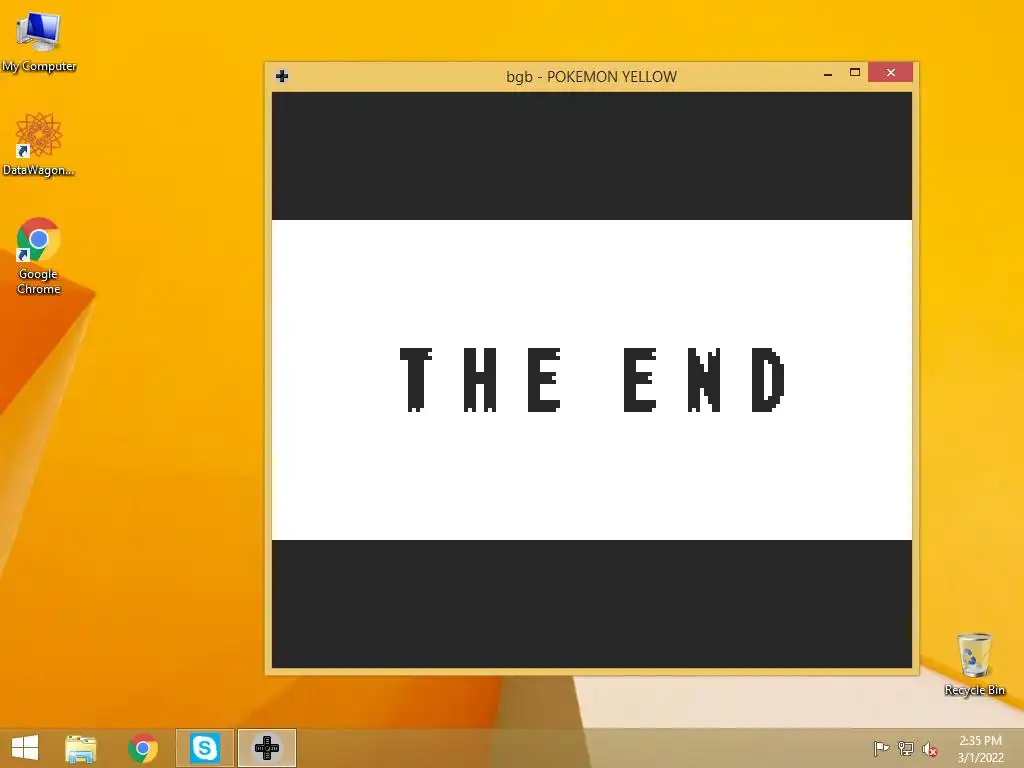Minimize the bgb emulator window

[x=828, y=73]
